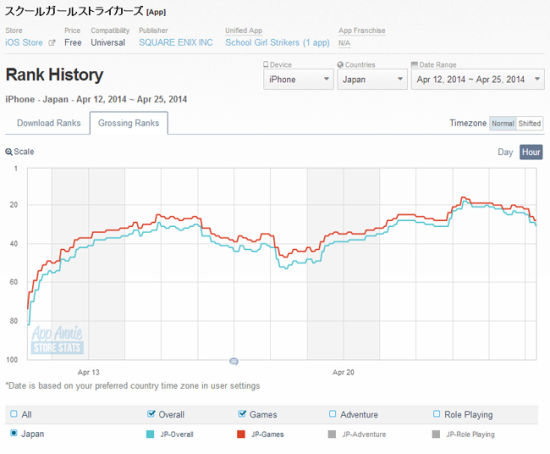Image resolution: width=550 pixels, height=454 pixels.
Task: Open the Japan countries dropdown
Action: point(372,79)
